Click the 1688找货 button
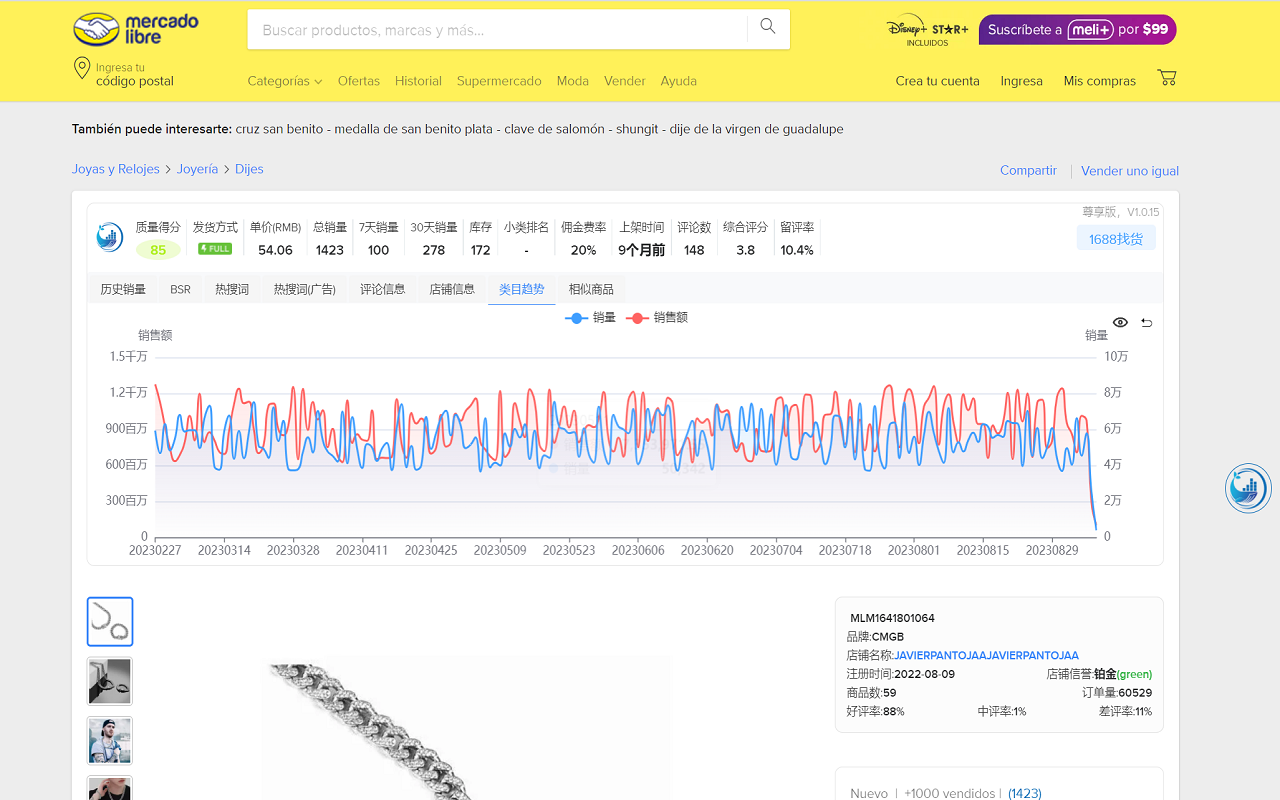 click(1116, 239)
